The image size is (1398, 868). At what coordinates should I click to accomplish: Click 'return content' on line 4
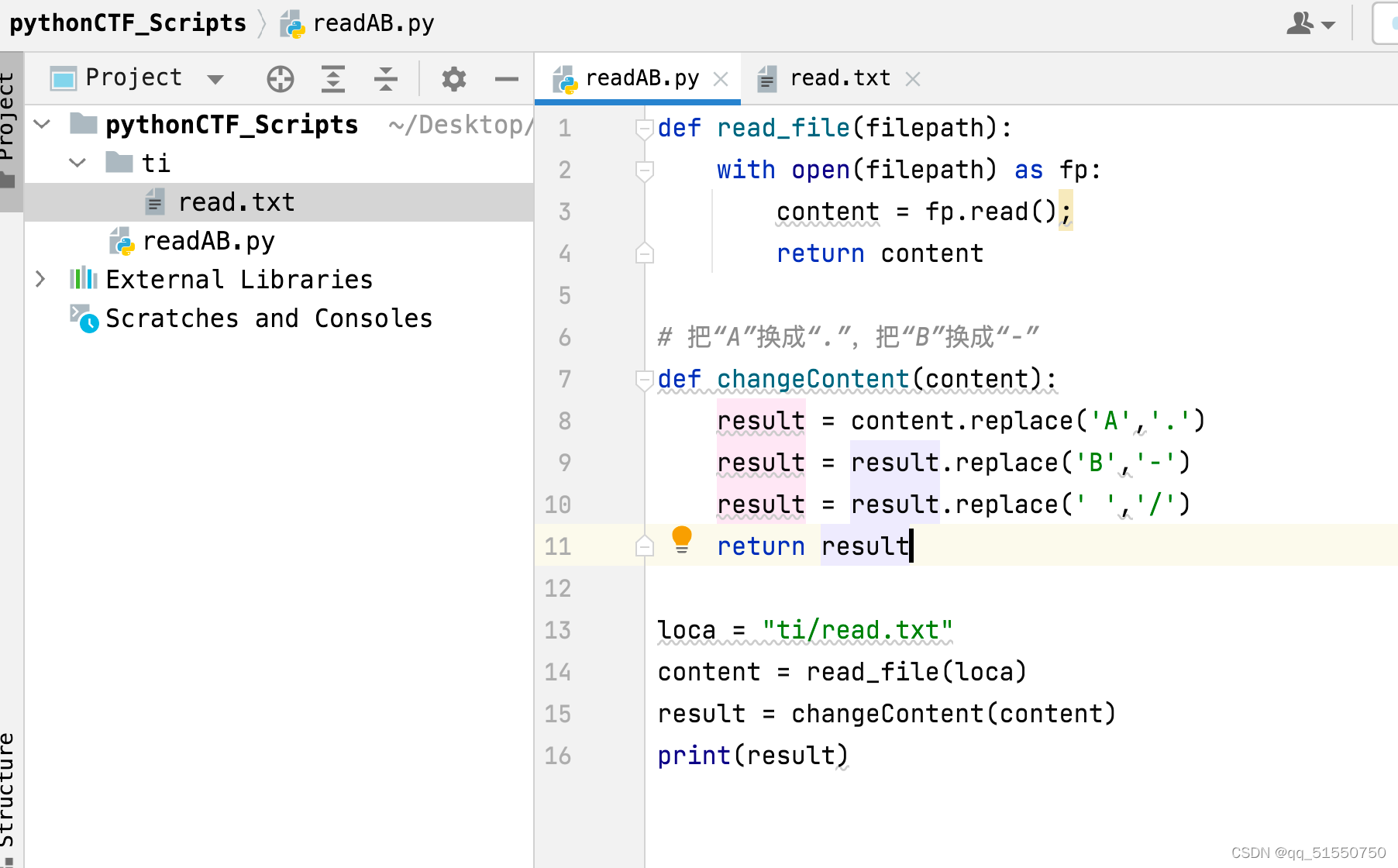880,253
